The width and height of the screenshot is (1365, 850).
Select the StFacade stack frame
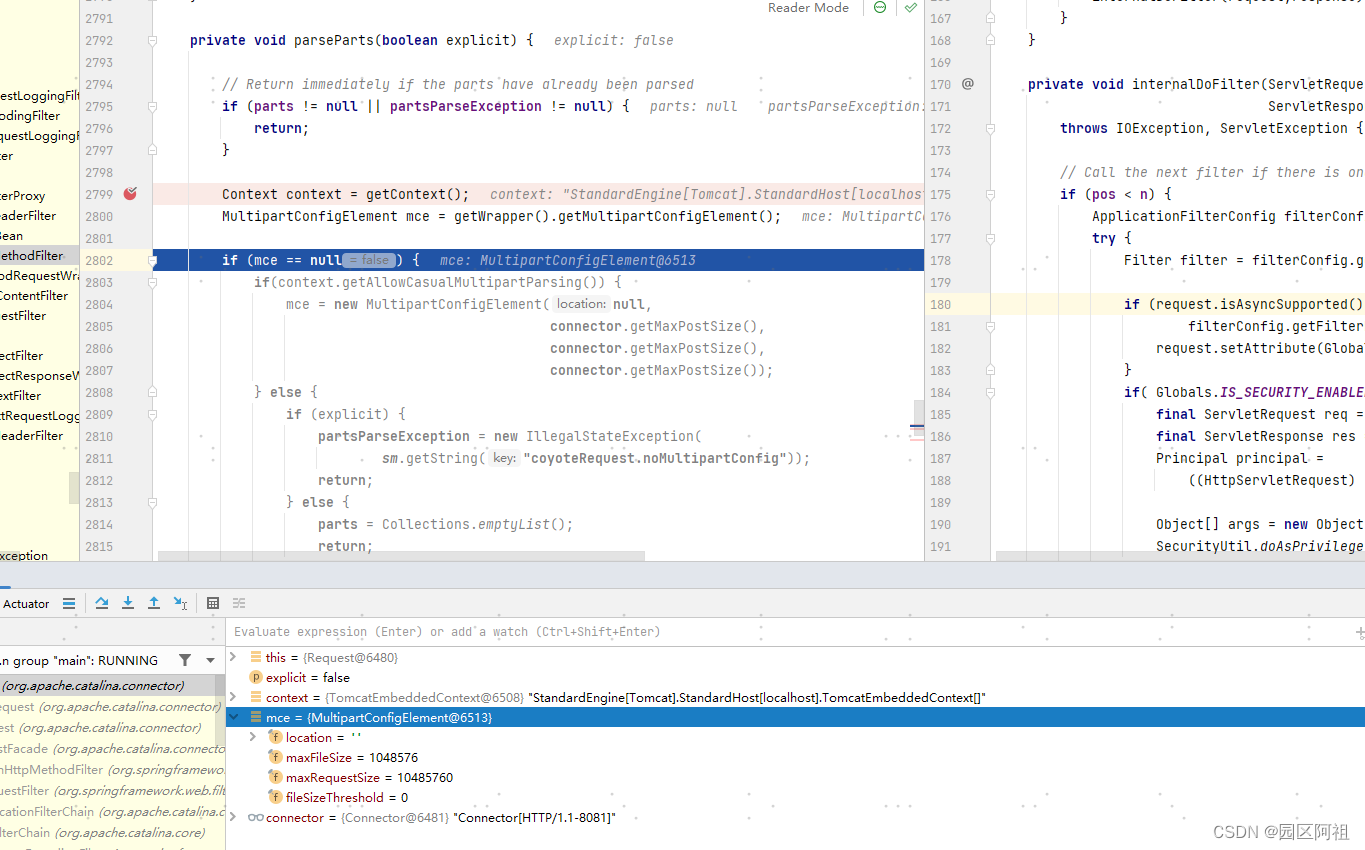[x=112, y=748]
